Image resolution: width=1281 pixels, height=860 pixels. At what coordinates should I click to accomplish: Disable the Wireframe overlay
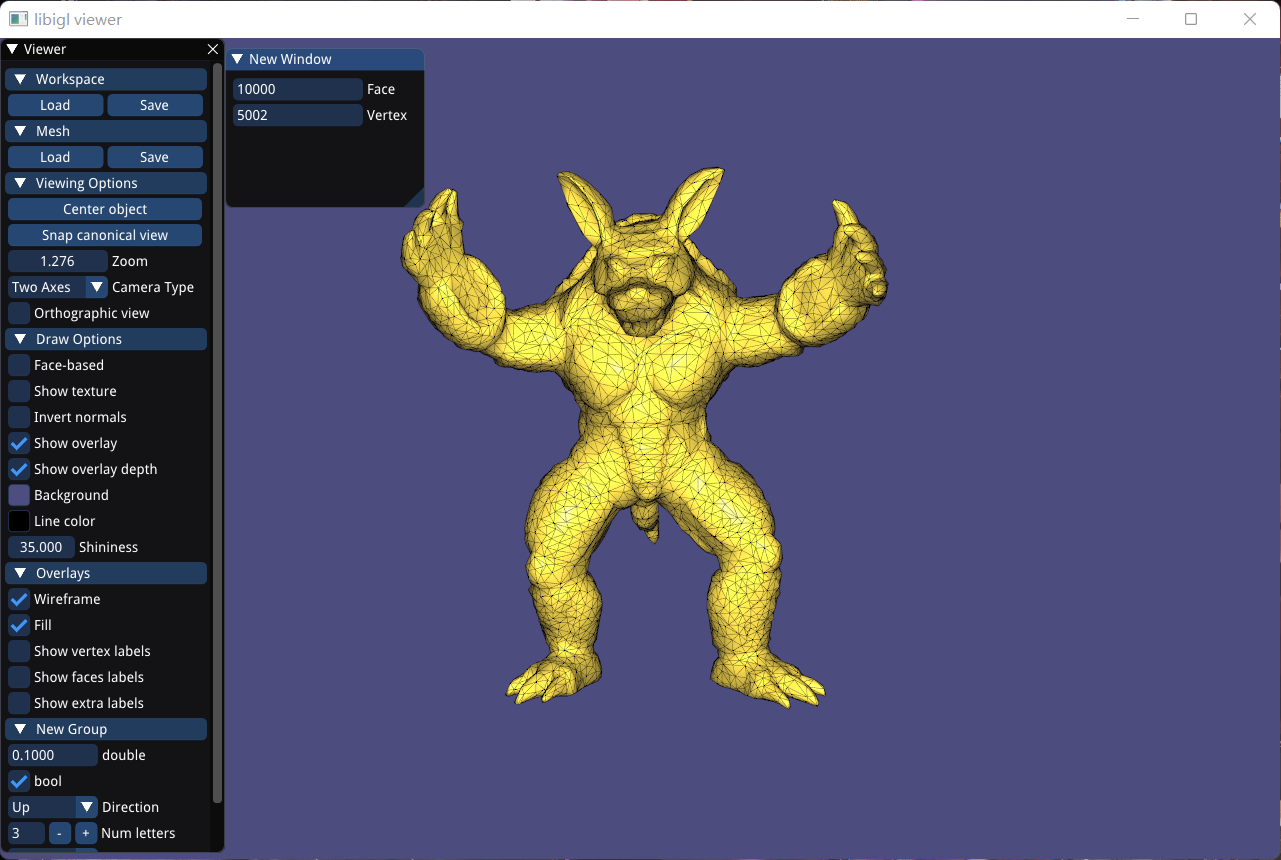pyautogui.click(x=17, y=599)
